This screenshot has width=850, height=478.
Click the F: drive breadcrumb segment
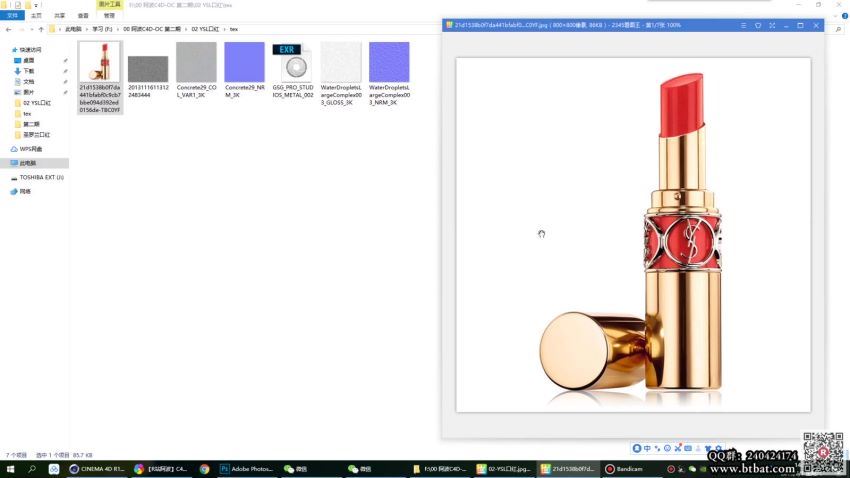pyautogui.click(x=102, y=29)
